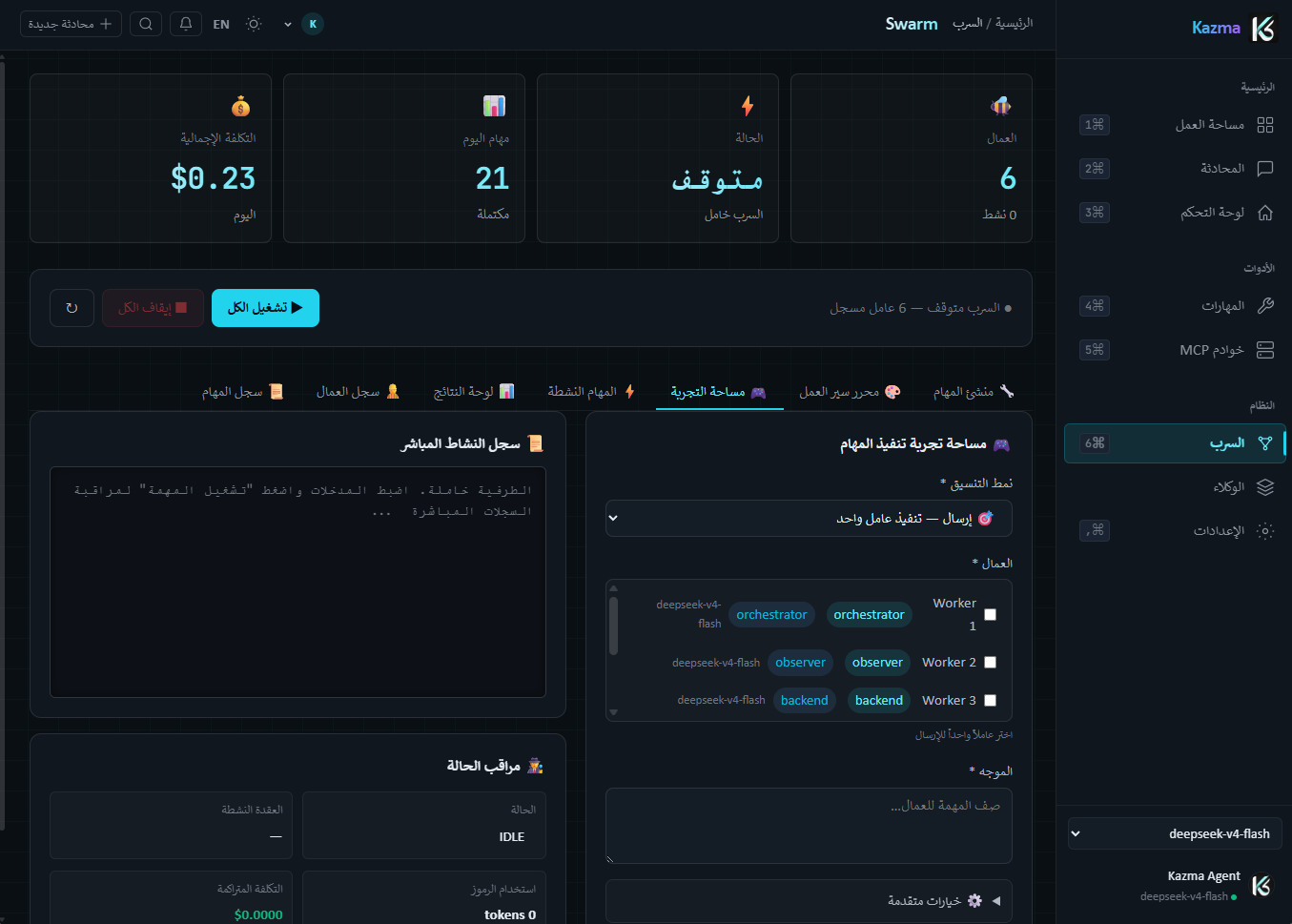Click the $0.23 total cost value
Viewport: 1292px width, 924px height.
(x=213, y=178)
